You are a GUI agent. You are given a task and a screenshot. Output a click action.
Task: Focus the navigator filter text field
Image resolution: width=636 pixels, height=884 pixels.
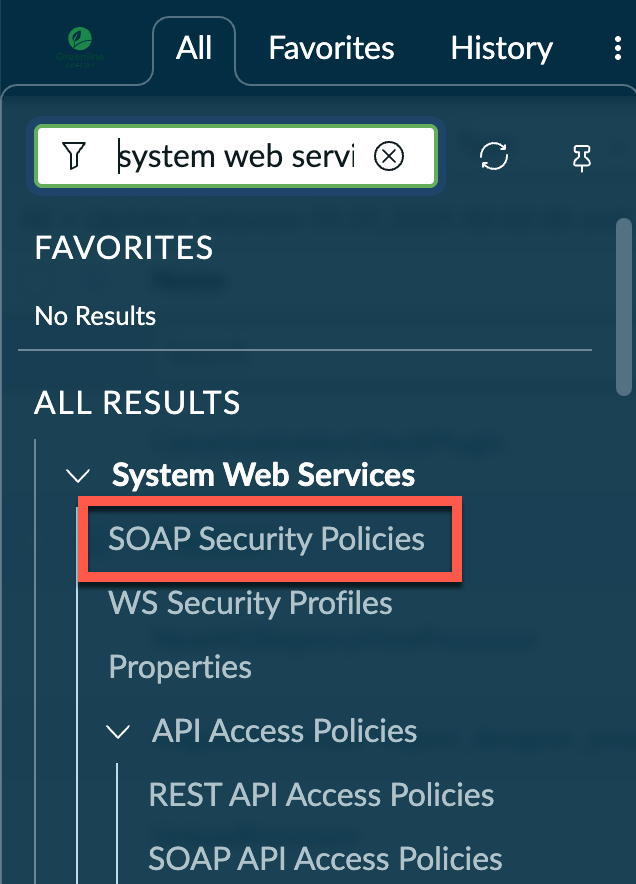tap(237, 156)
